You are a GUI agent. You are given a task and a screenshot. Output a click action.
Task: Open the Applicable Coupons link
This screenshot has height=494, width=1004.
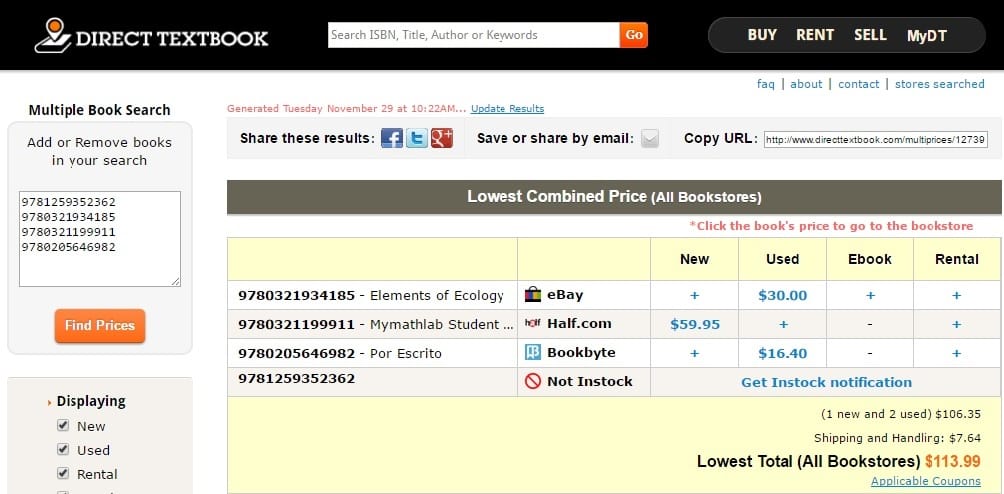(x=927, y=482)
